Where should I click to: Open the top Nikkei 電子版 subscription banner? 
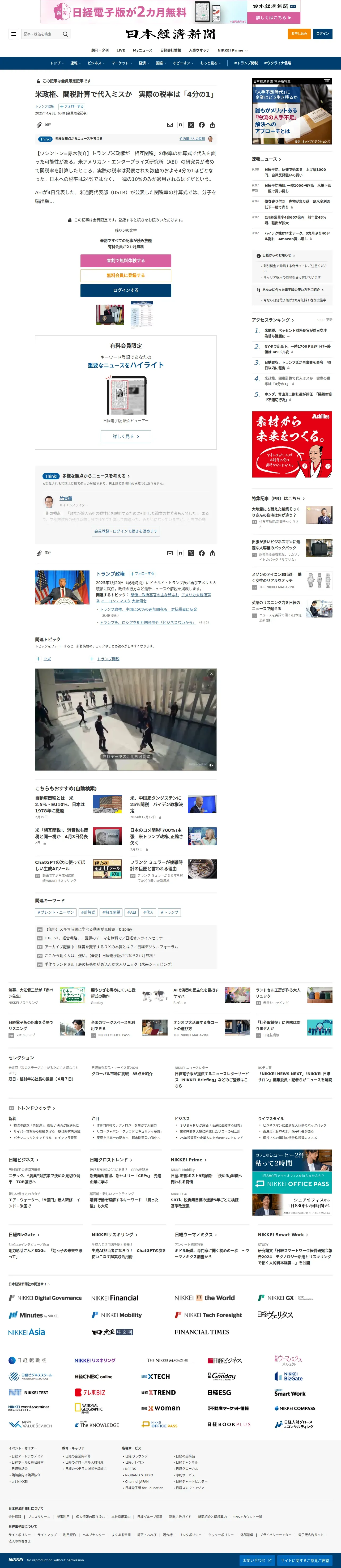tap(170, 12)
